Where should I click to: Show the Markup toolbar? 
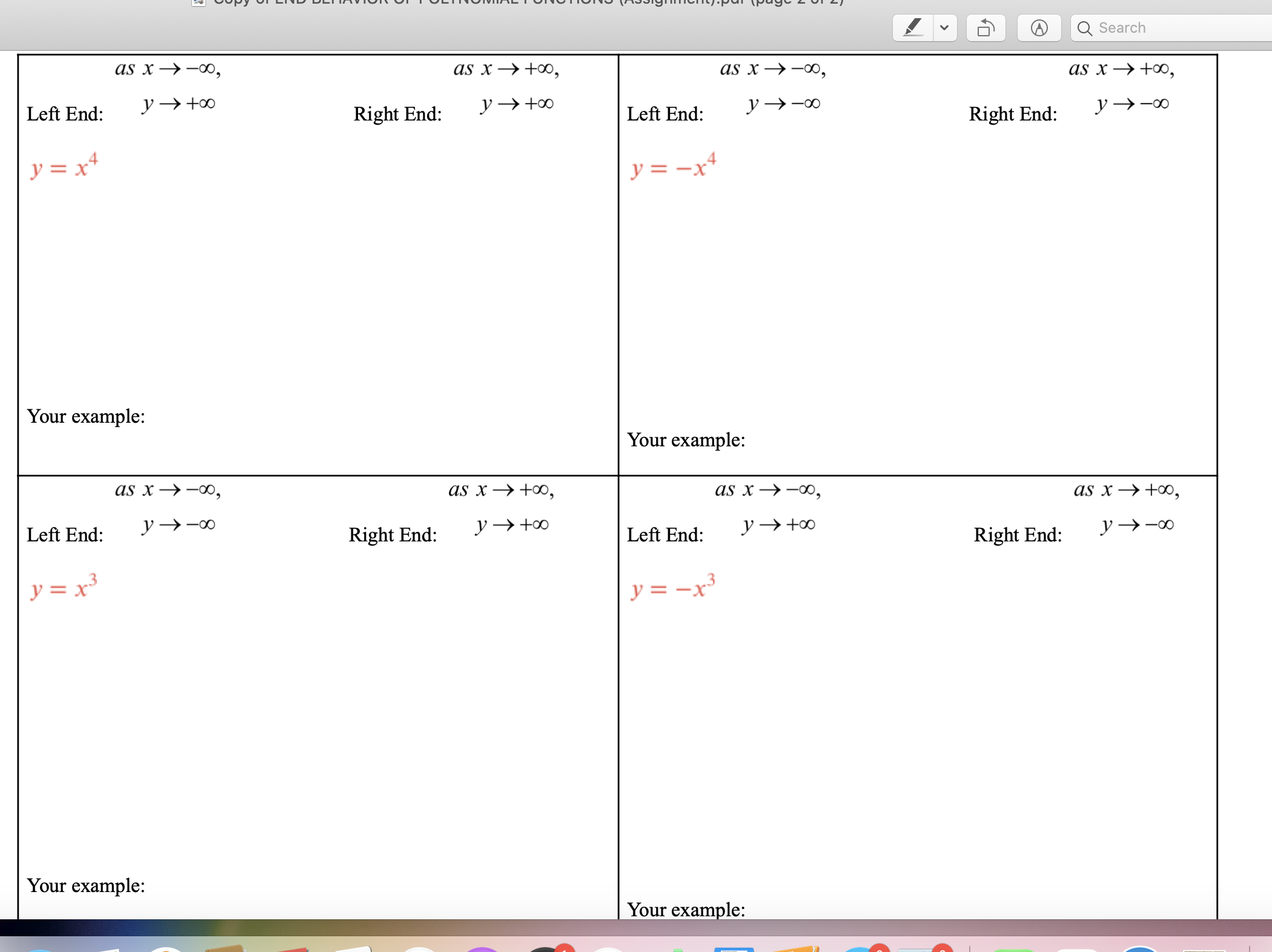tap(1039, 28)
